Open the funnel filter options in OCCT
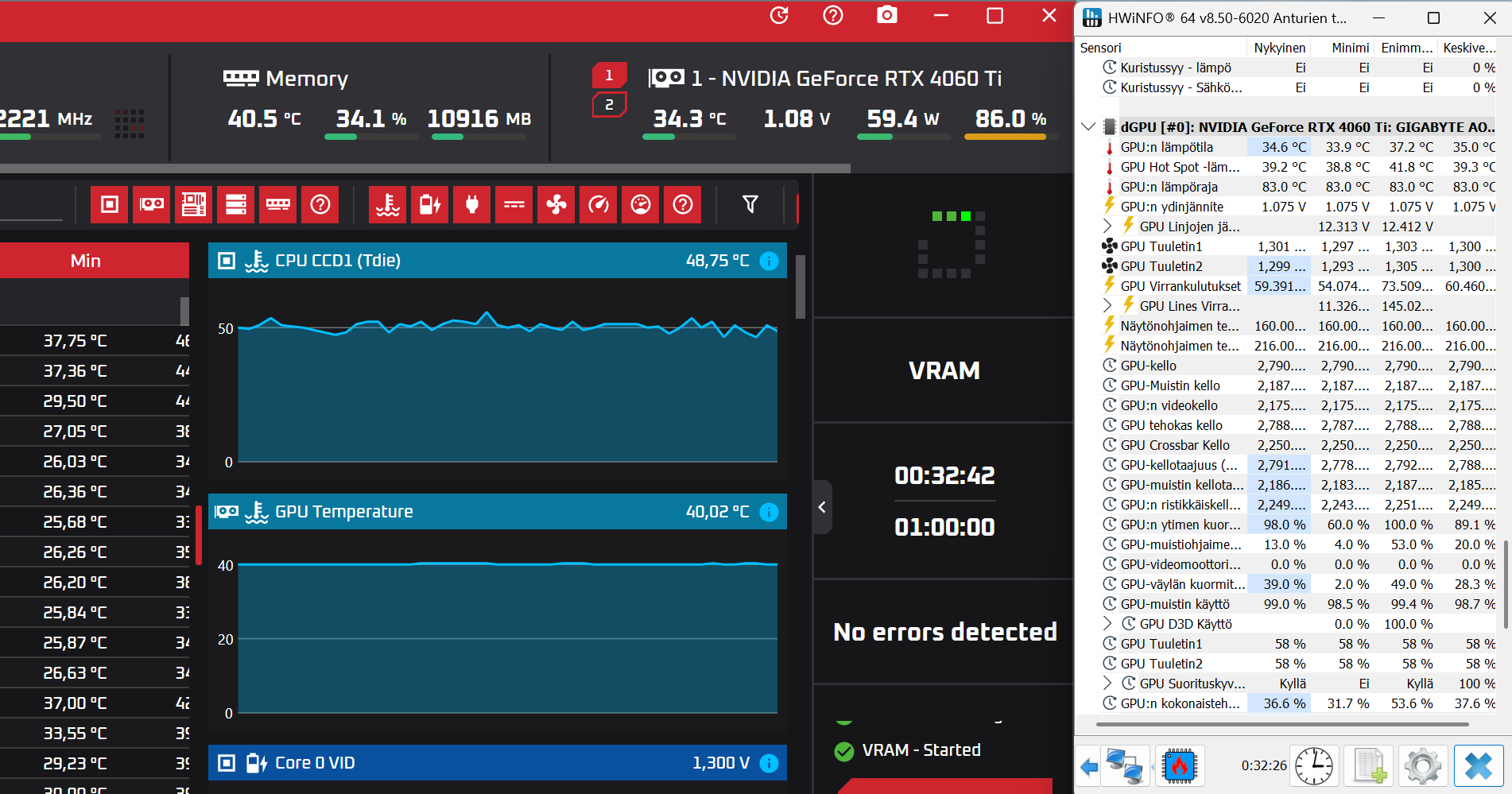Image resolution: width=1512 pixels, height=794 pixels. click(x=750, y=204)
